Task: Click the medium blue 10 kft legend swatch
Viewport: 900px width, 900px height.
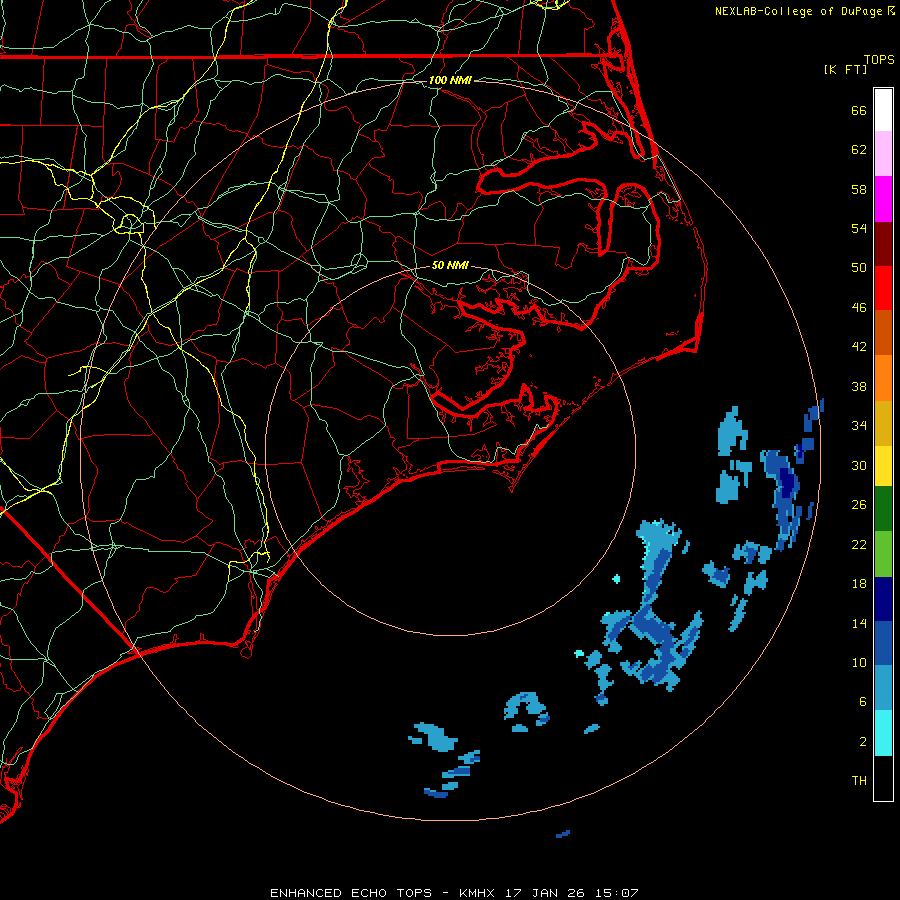Action: (883, 643)
